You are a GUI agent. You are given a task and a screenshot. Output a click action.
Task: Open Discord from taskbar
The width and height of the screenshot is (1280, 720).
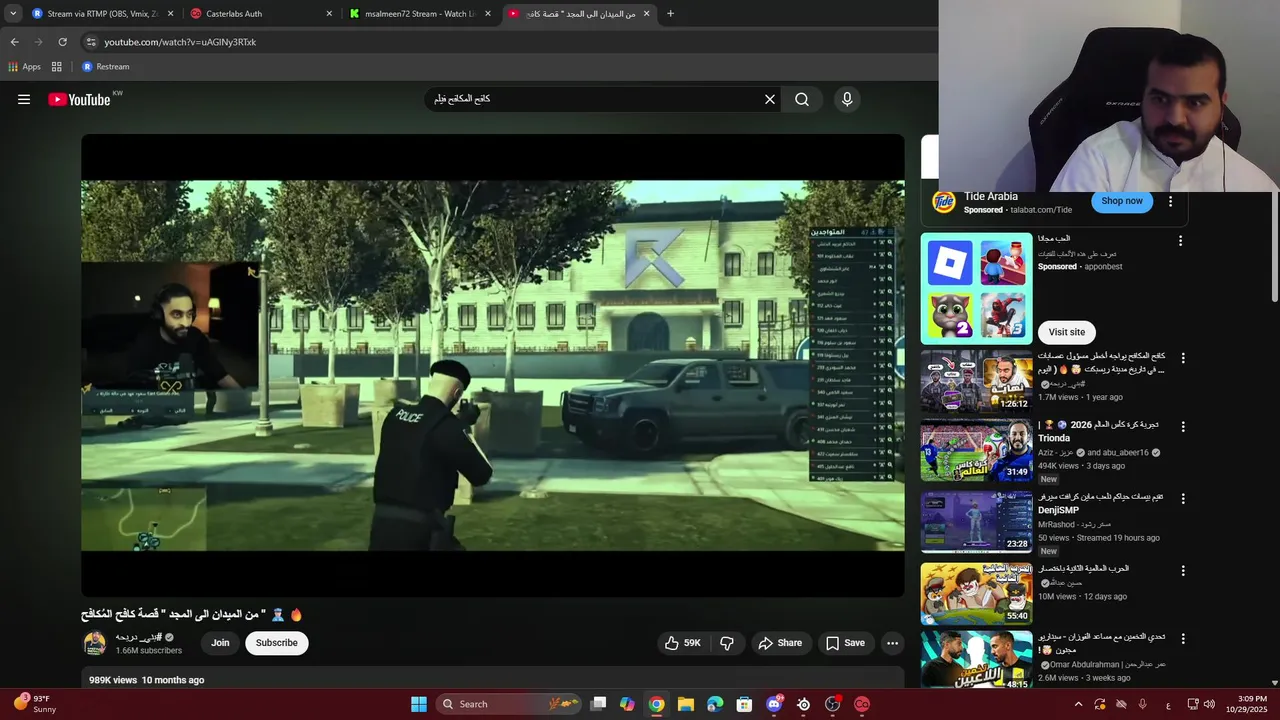[774, 704]
